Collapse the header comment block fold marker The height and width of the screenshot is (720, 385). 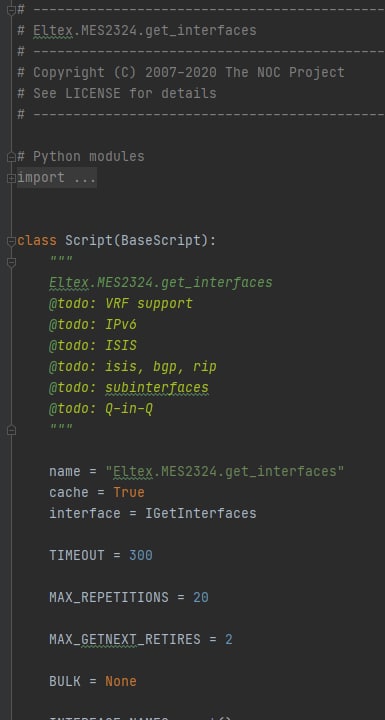coord(11,10)
